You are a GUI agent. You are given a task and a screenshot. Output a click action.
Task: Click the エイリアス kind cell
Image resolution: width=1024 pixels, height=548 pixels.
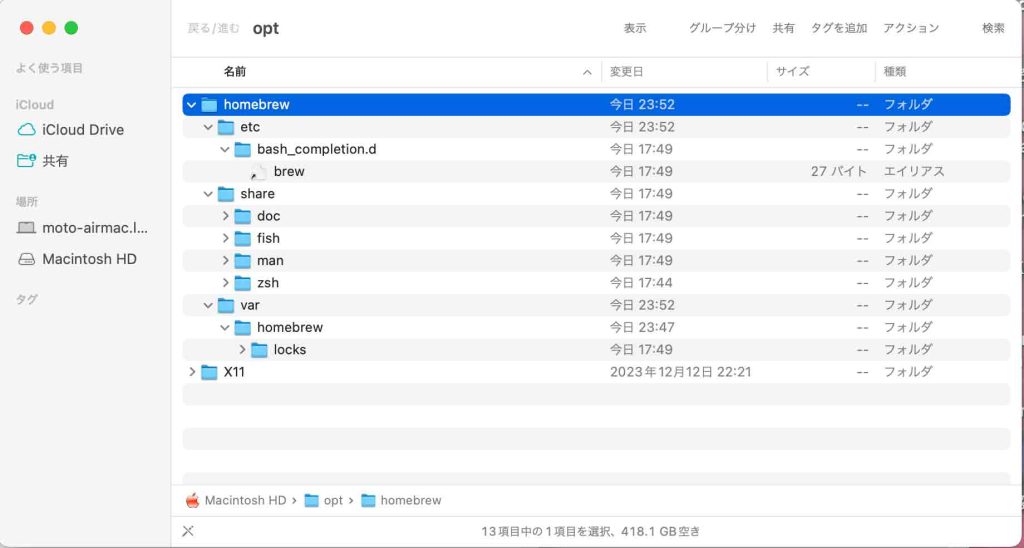(x=914, y=172)
